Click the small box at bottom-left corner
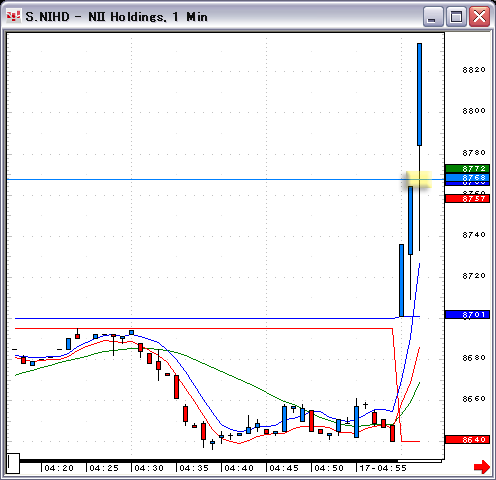496x480 pixels. pos(13,463)
